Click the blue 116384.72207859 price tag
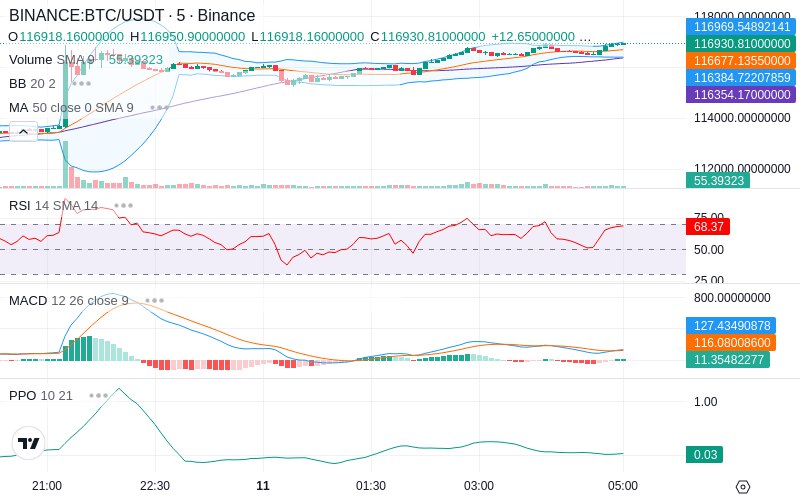Screen dimensions: 800x500 [741, 78]
